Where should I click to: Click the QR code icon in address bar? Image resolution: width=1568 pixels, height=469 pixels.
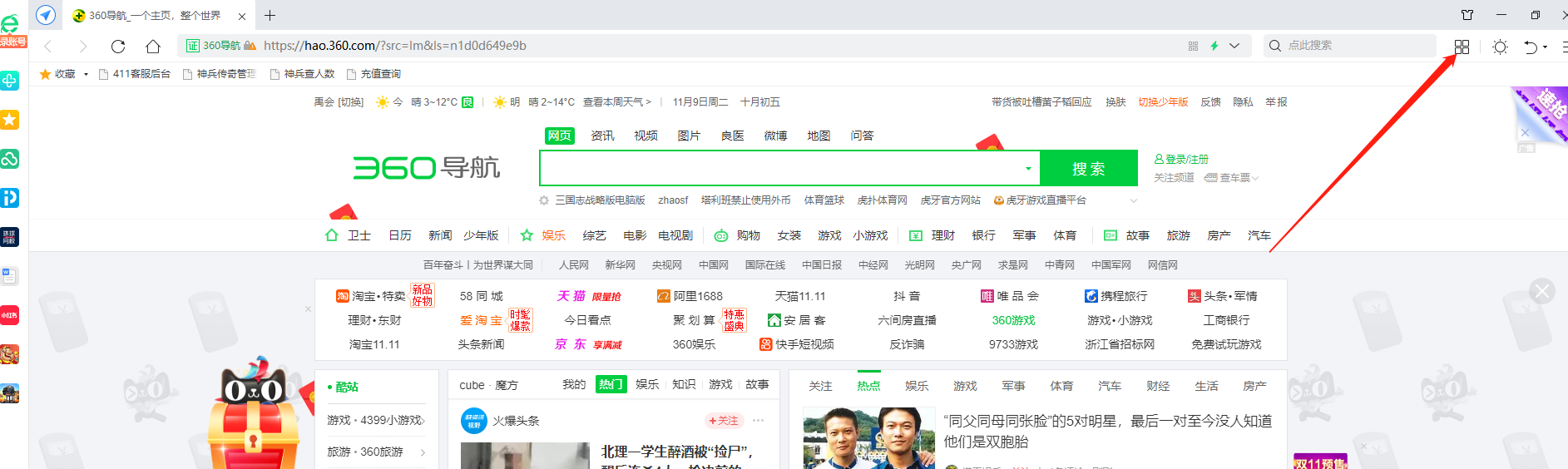1193,46
